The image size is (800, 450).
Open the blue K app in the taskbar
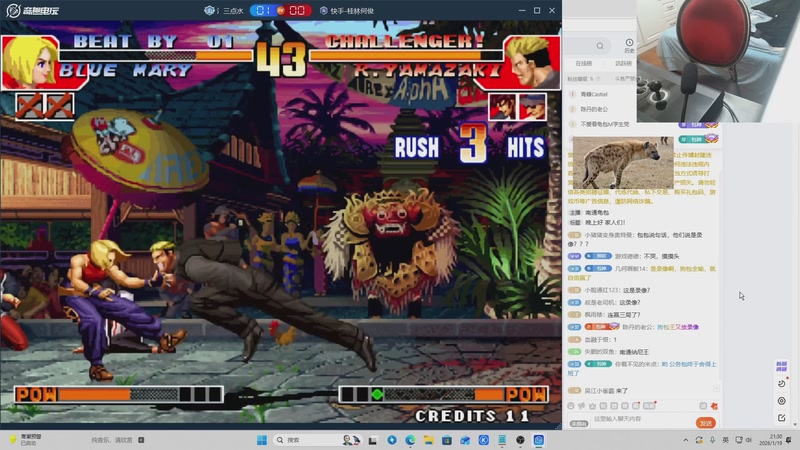(484, 440)
